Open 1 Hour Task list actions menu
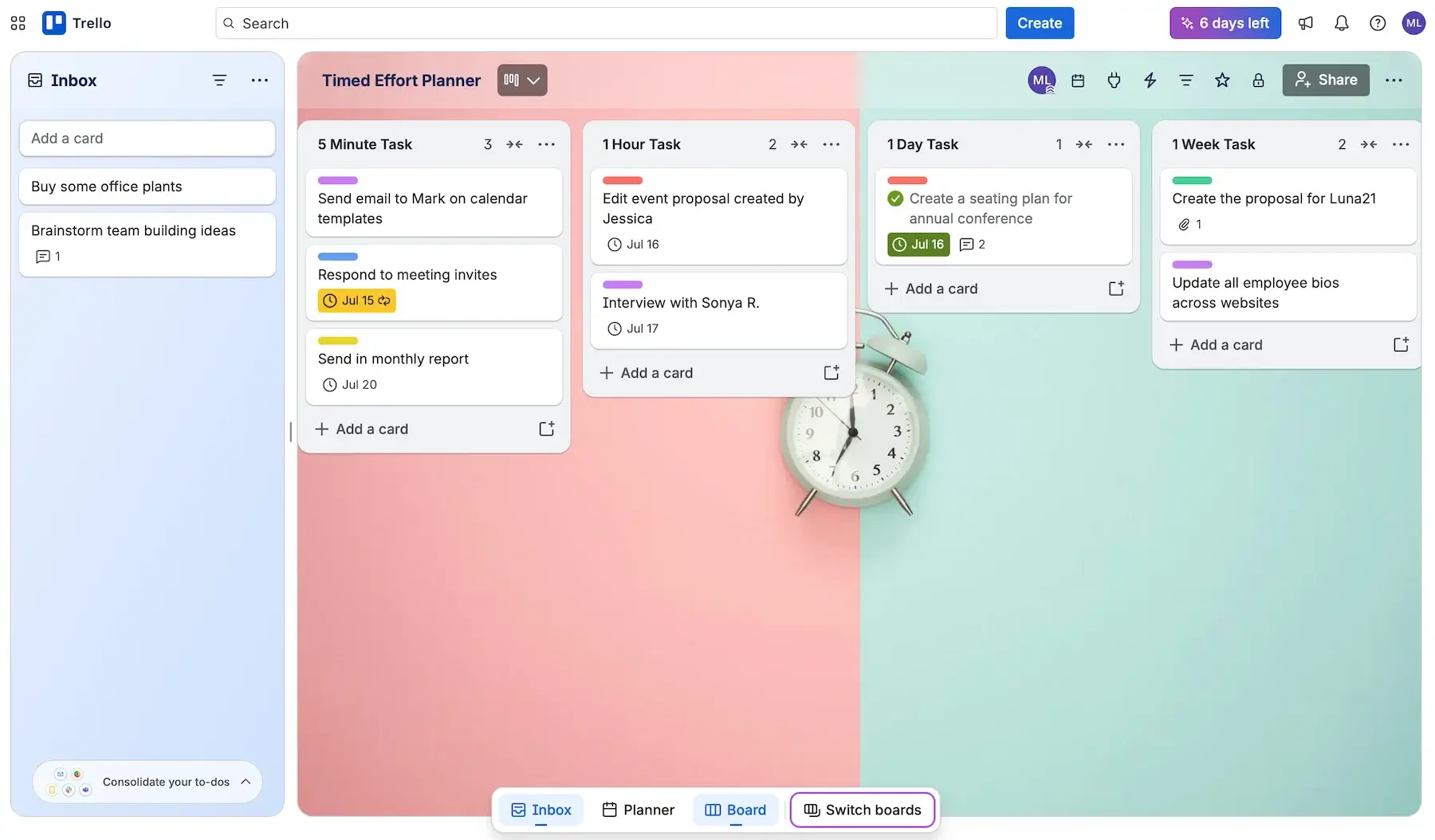Screen dimensions: 1435x840 831,144
